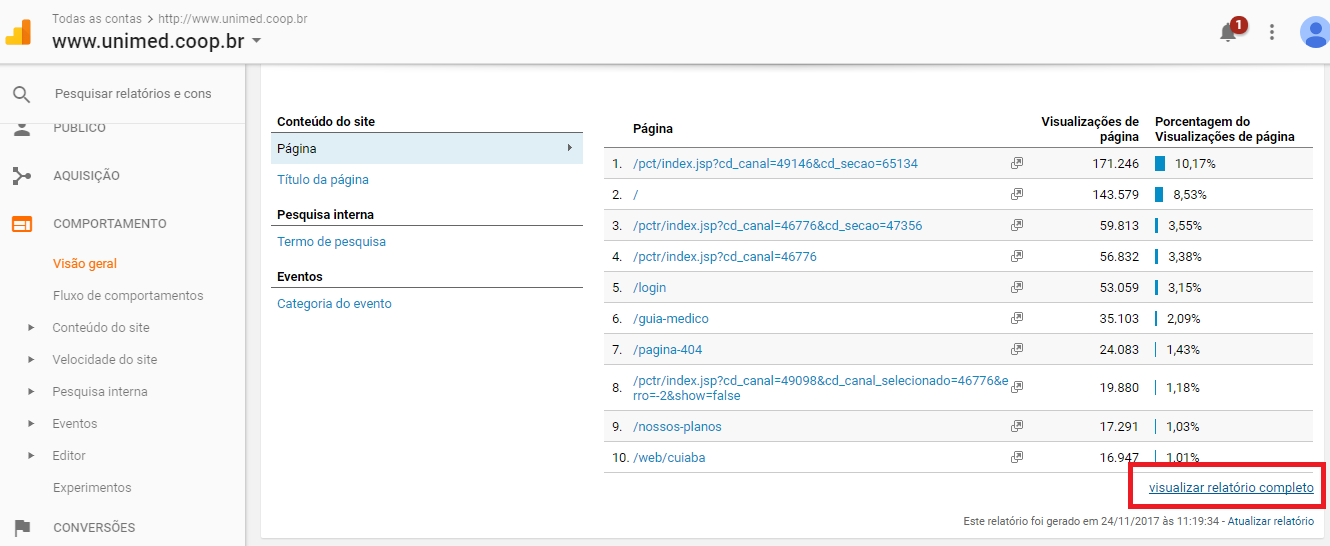Open external icon for cd_canal=49098 row
1330x546 pixels.
[x=1017, y=387]
